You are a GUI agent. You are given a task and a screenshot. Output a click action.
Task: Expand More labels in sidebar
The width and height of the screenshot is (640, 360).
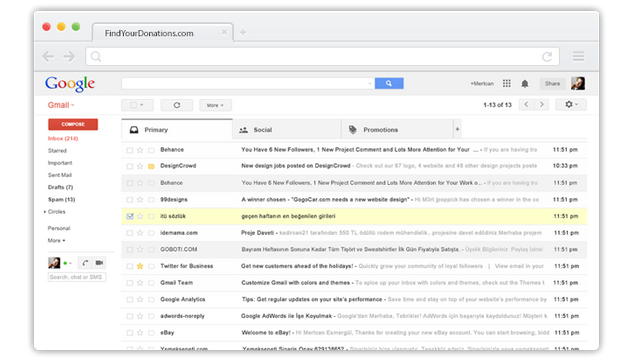[x=56, y=240]
